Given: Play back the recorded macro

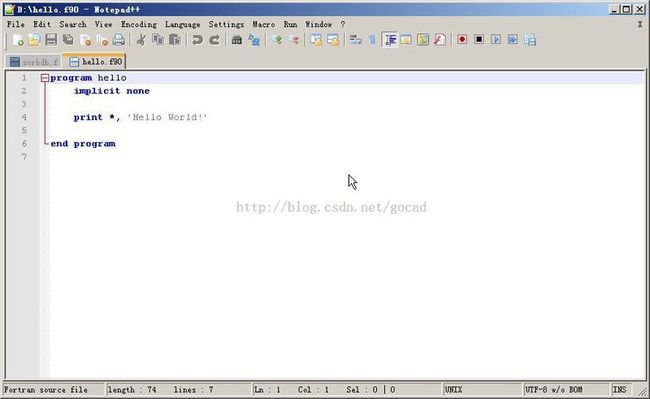Looking at the screenshot, I should click(x=496, y=40).
